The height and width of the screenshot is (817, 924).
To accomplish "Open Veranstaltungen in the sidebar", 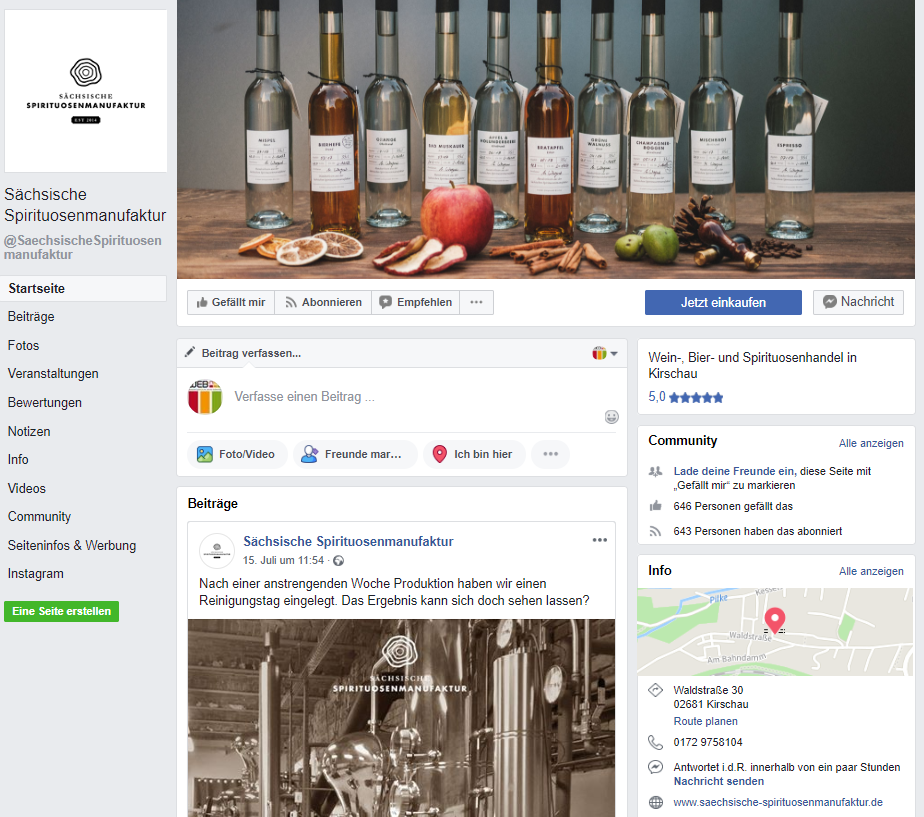I will coord(53,374).
